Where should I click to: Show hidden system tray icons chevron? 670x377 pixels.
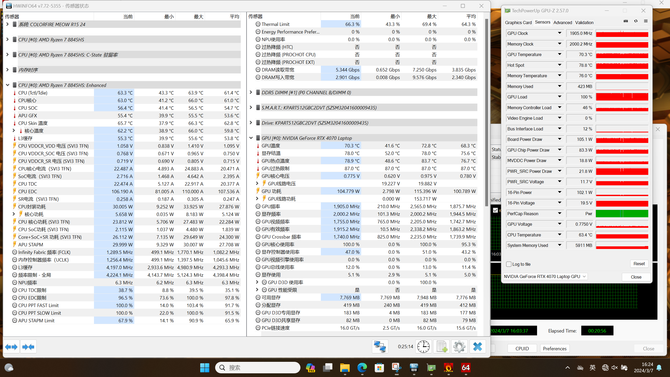click(x=567, y=368)
